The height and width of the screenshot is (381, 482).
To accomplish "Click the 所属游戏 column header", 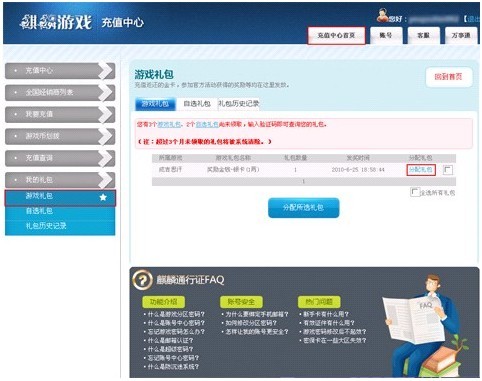I will pyautogui.click(x=171, y=158).
